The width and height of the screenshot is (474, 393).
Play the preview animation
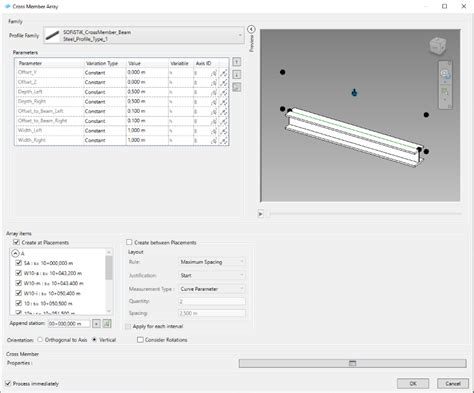pos(261,214)
